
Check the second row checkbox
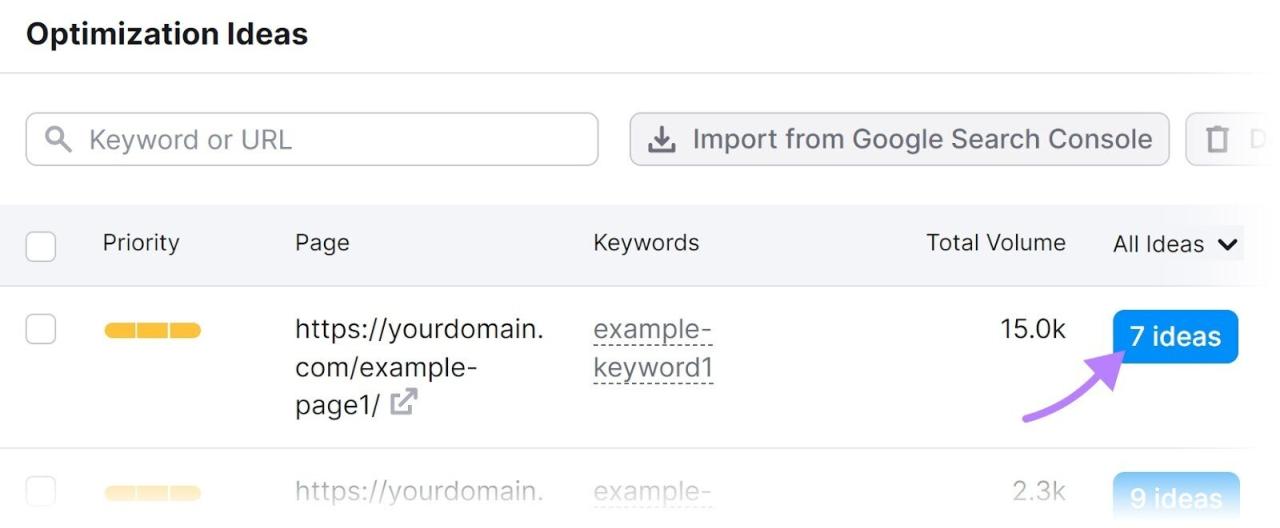coord(41,491)
